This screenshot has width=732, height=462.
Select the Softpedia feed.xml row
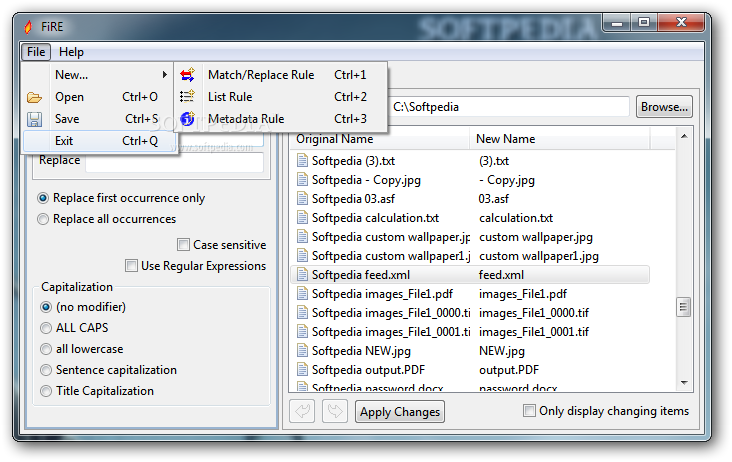[x=469, y=275]
